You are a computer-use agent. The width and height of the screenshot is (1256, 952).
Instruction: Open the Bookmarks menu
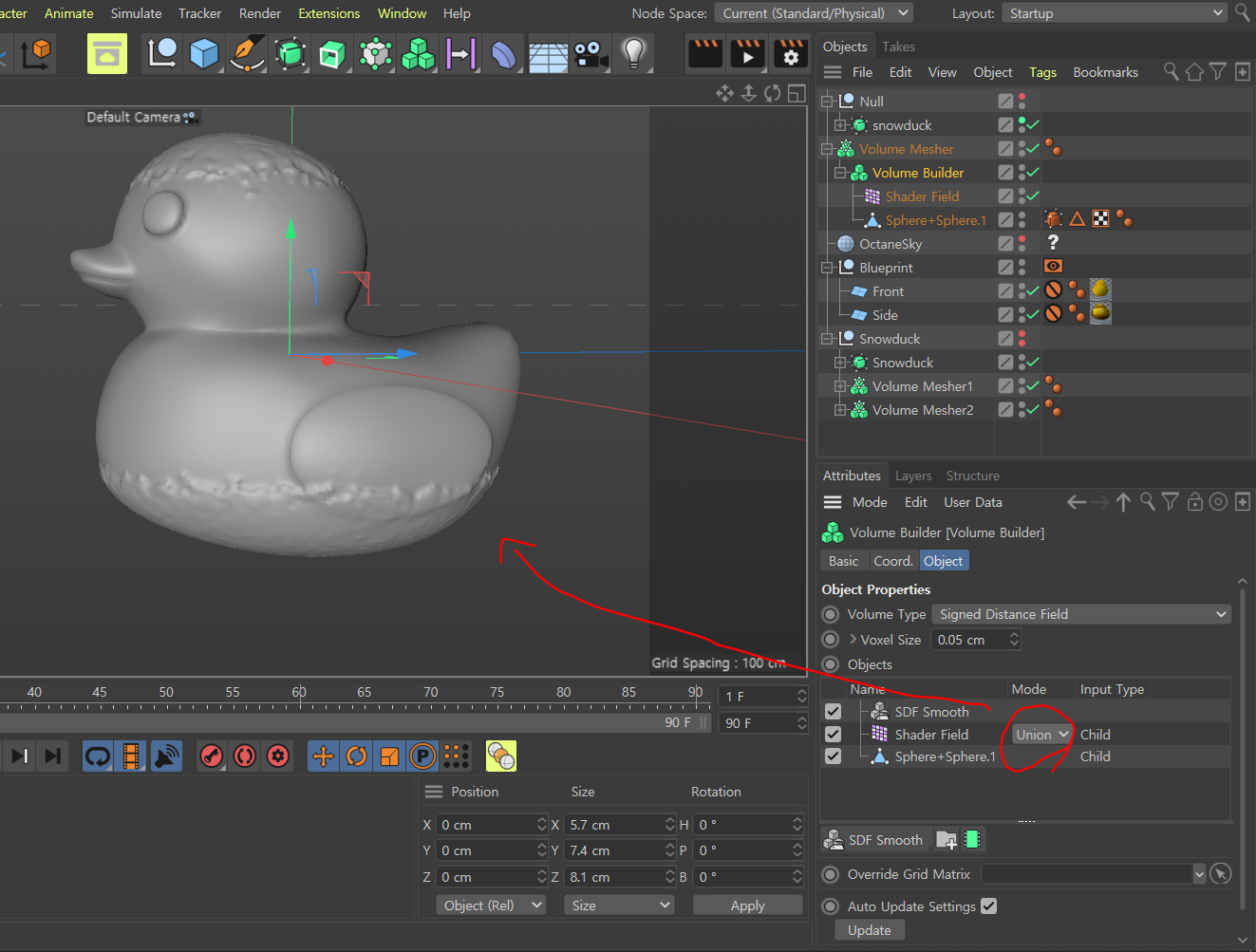pyautogui.click(x=1106, y=72)
